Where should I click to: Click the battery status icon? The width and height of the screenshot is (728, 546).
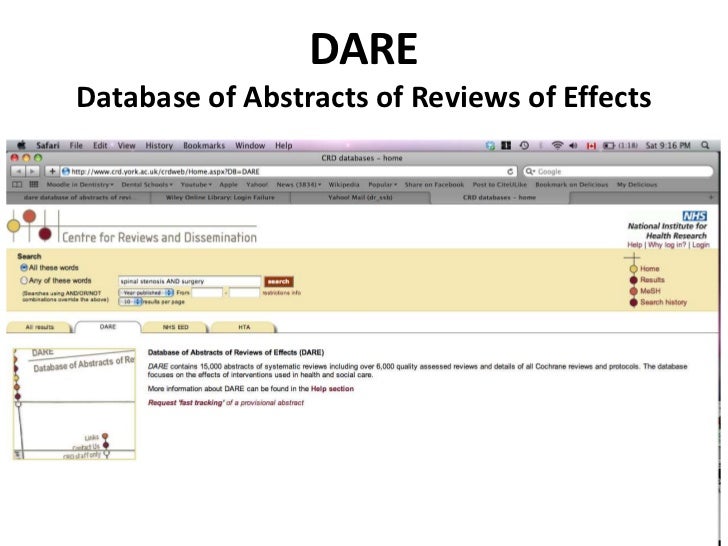coord(608,145)
